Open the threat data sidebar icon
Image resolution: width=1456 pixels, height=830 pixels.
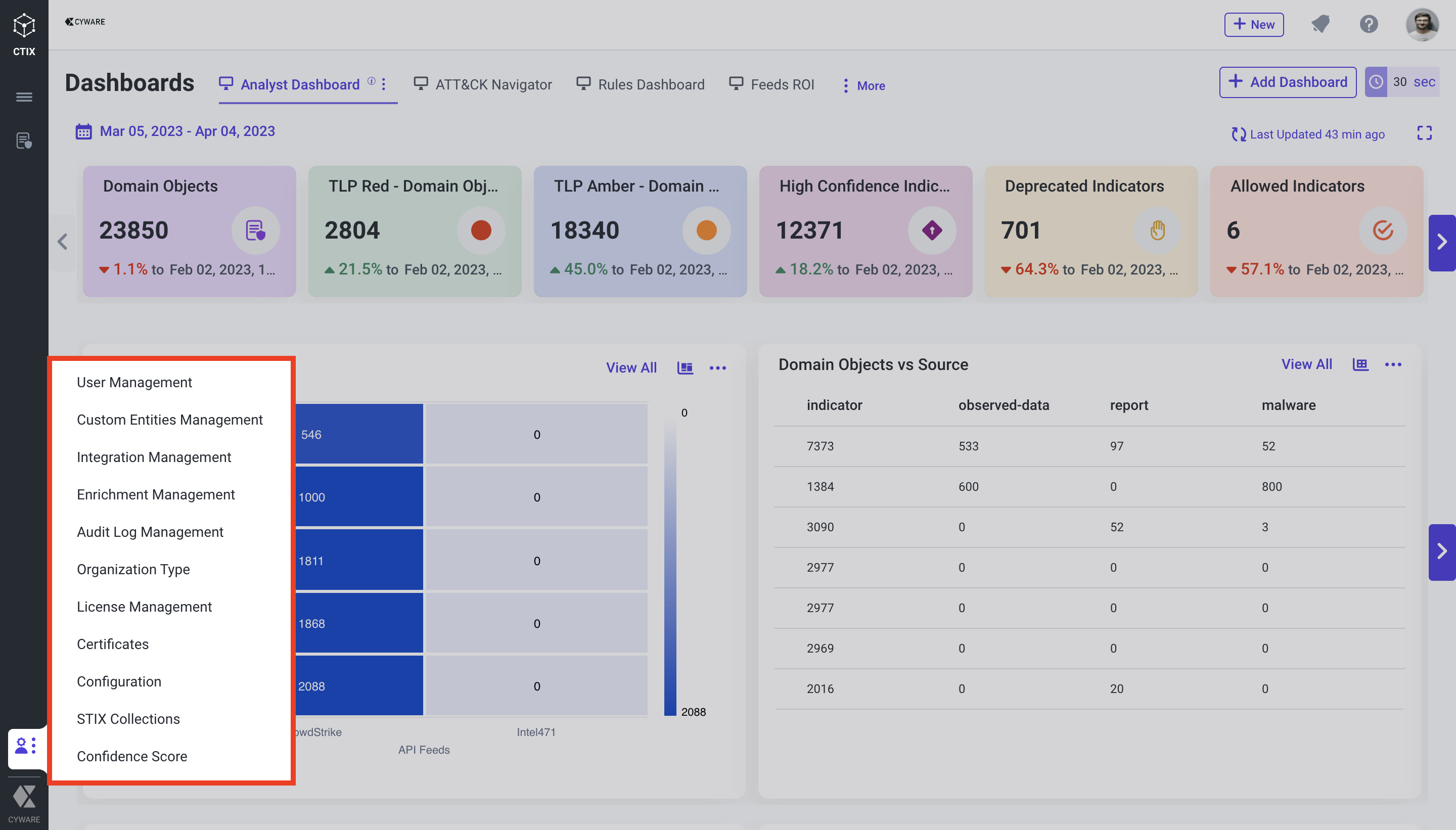24,141
